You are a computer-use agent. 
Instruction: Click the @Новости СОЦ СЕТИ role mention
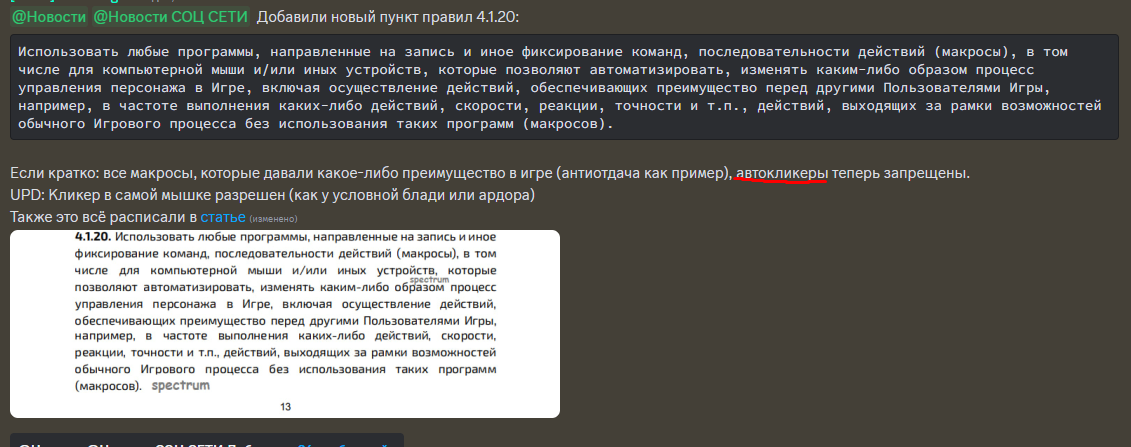(170, 17)
